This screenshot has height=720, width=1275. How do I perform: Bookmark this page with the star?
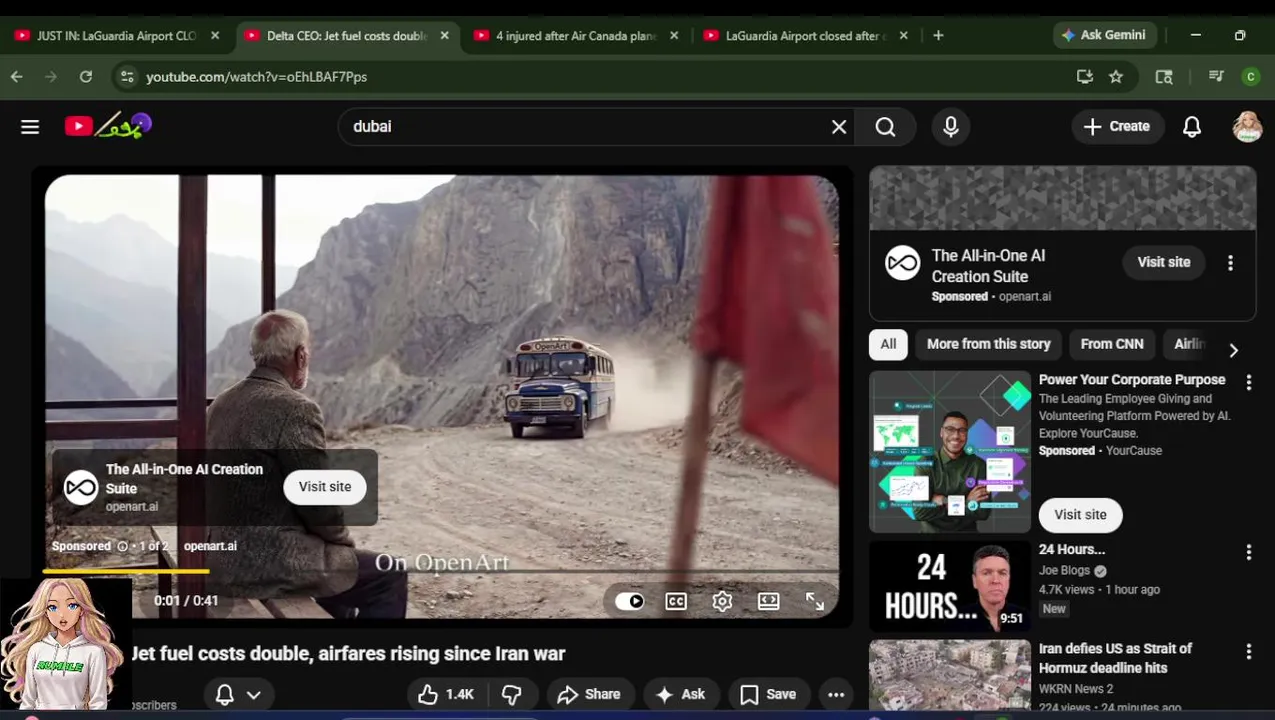click(x=1116, y=76)
